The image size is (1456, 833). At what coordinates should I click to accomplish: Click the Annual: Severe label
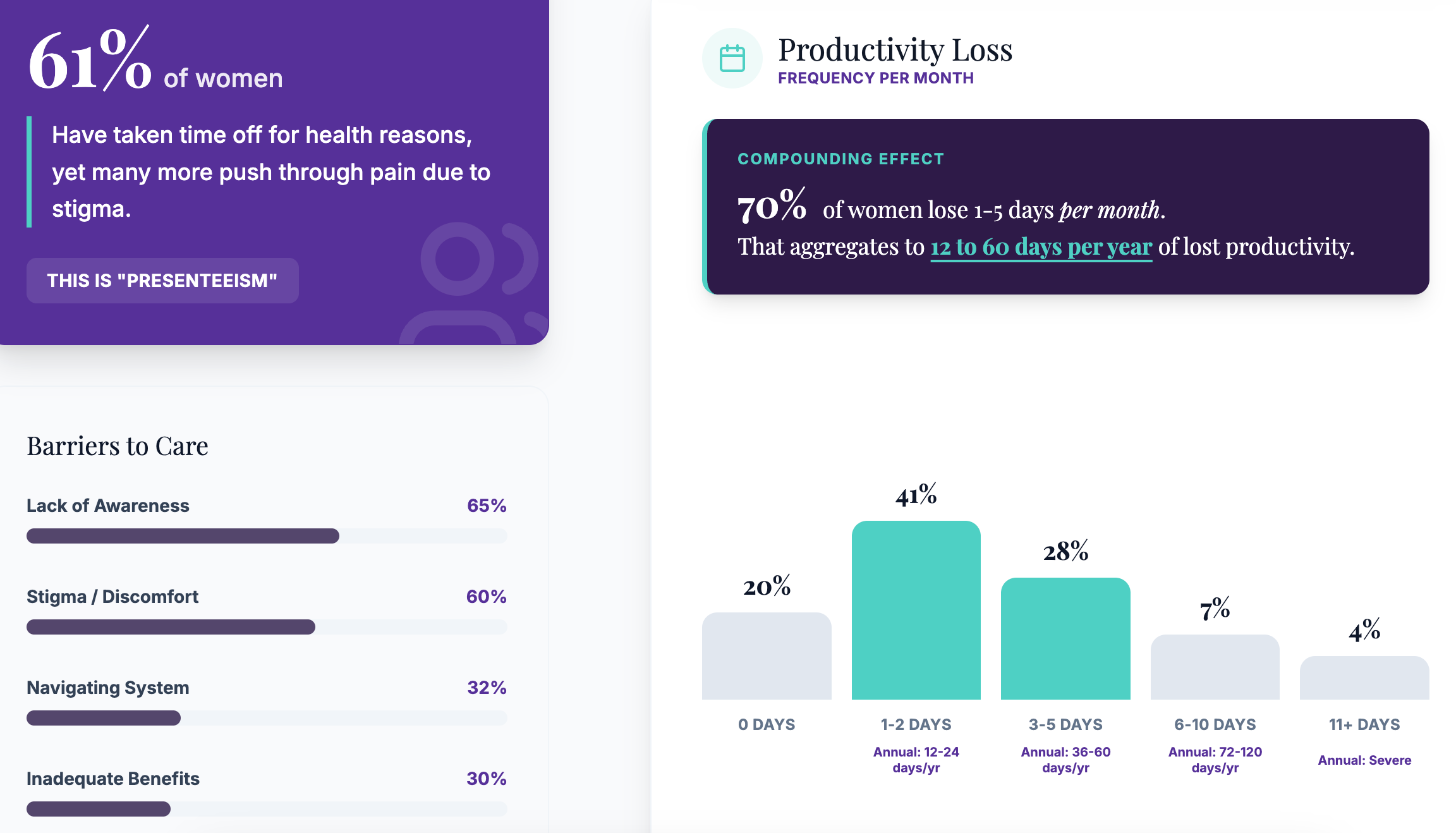tap(1364, 760)
